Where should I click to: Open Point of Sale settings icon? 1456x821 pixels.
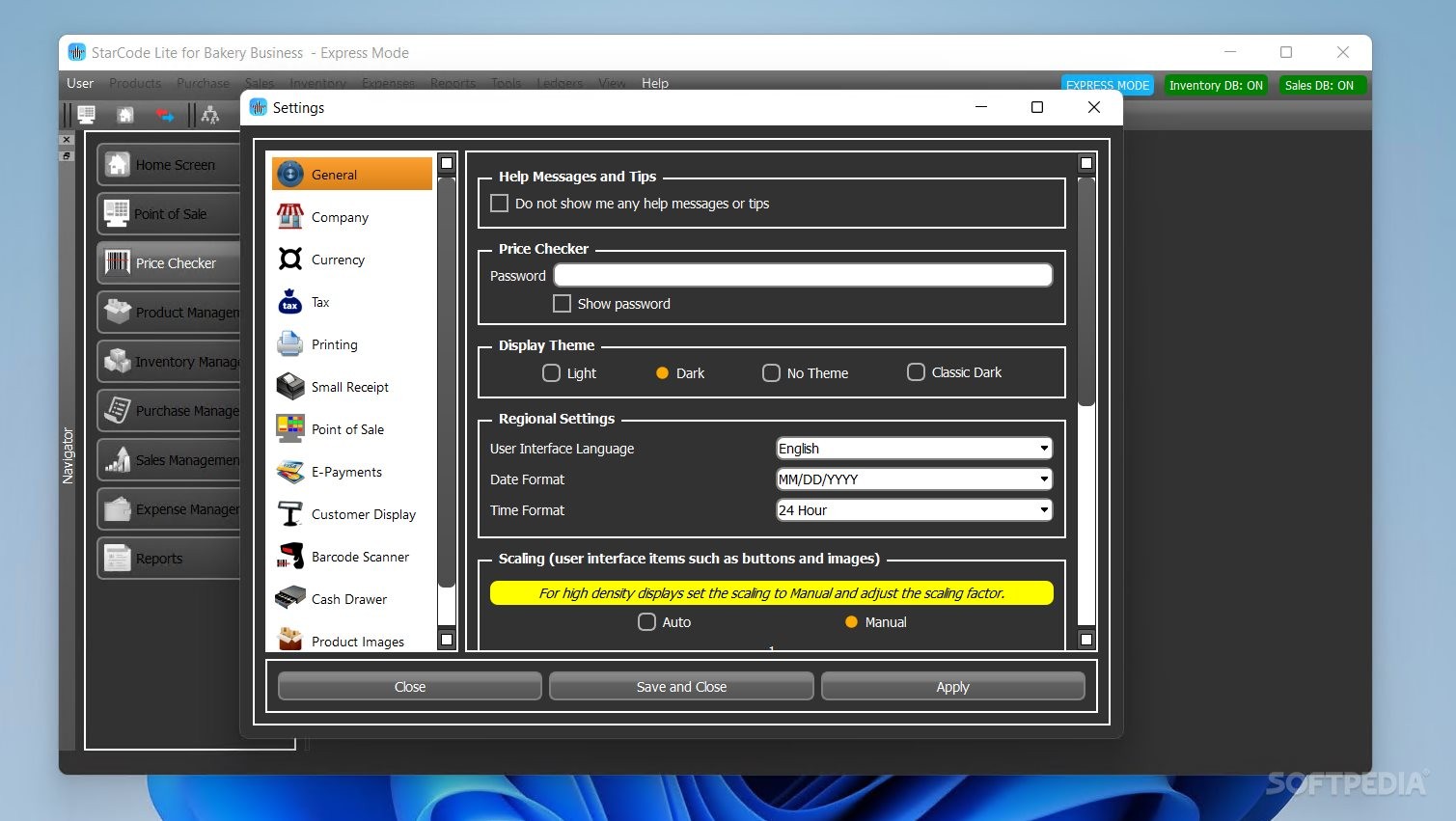click(x=290, y=429)
